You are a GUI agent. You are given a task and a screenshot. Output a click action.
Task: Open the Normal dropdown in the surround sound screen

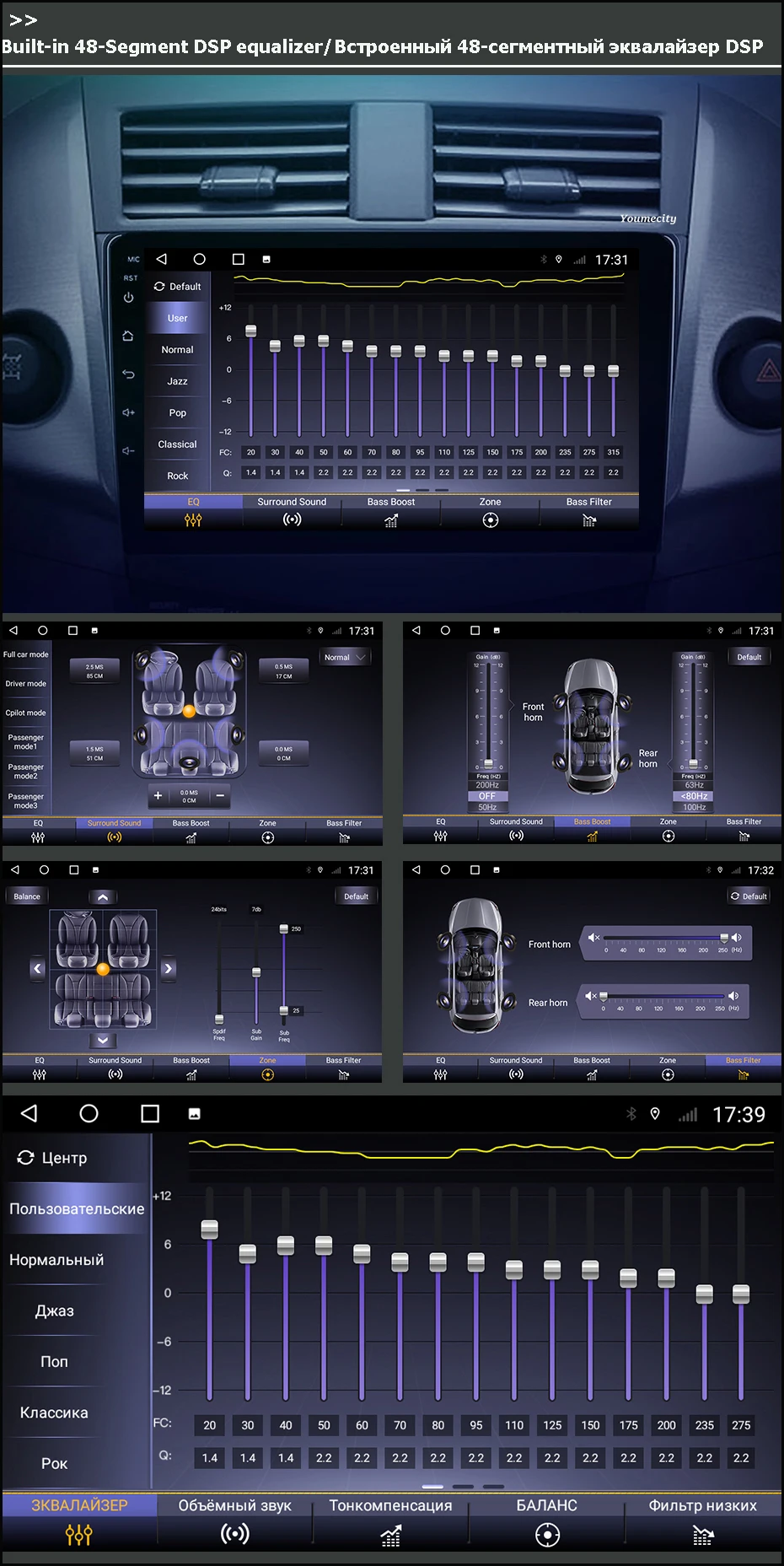click(x=344, y=657)
